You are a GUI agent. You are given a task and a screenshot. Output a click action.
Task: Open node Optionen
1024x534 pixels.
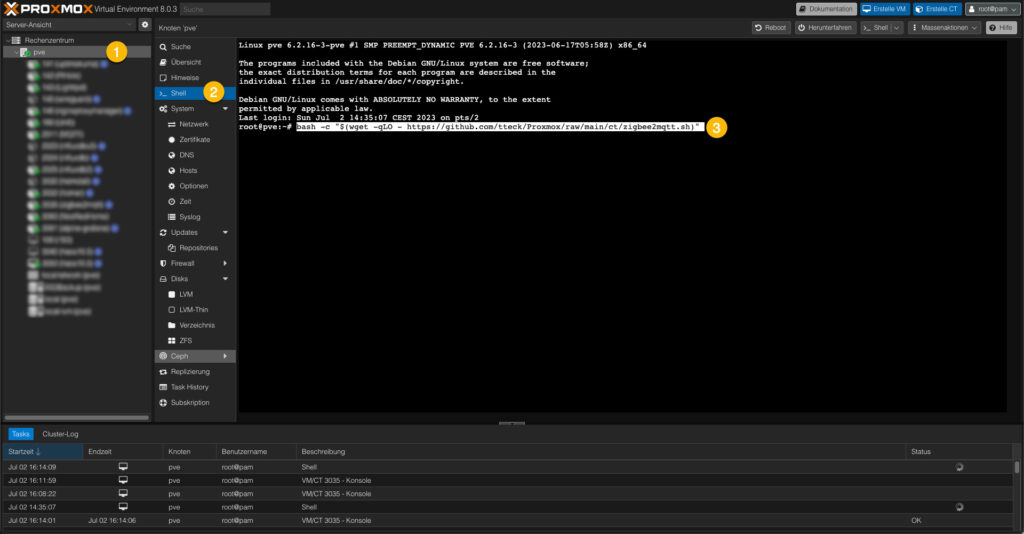(x=195, y=186)
